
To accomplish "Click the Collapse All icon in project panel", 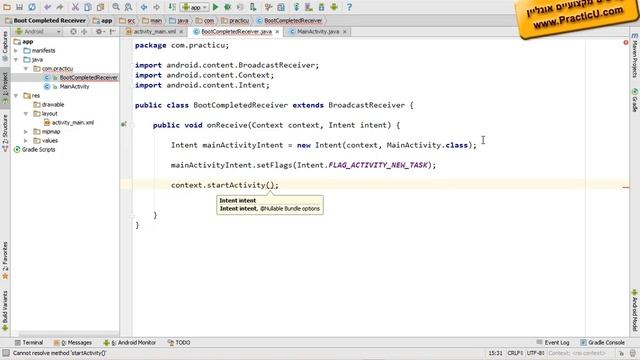I will click(84, 31).
